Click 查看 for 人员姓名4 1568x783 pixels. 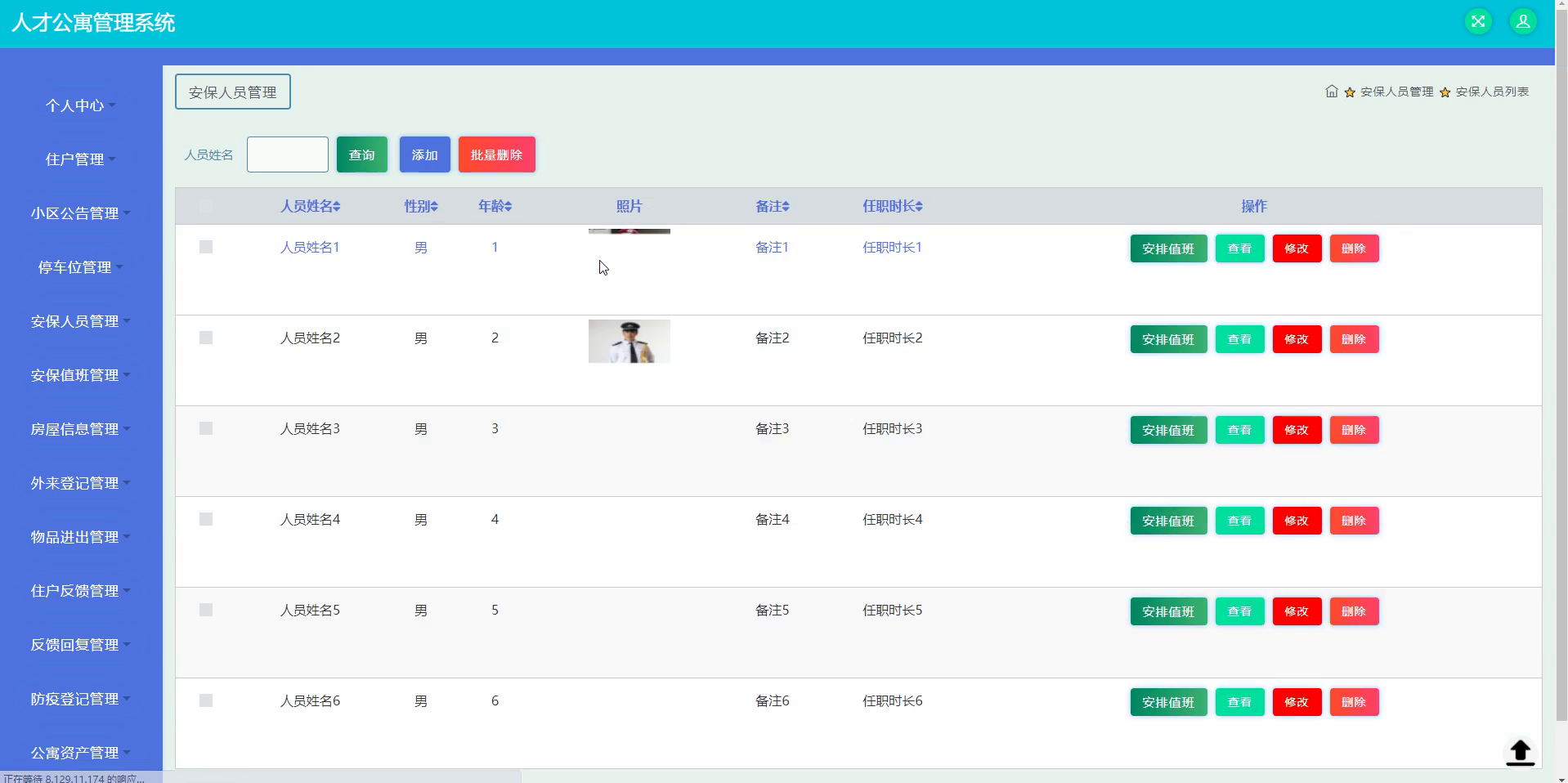(x=1240, y=521)
